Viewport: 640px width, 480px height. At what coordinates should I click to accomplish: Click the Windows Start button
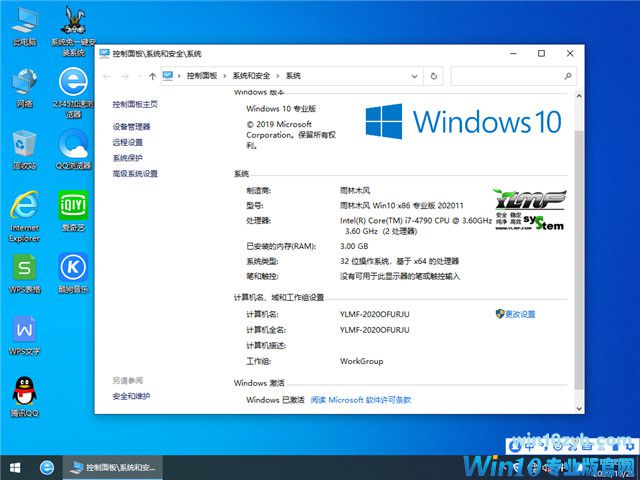(15, 468)
